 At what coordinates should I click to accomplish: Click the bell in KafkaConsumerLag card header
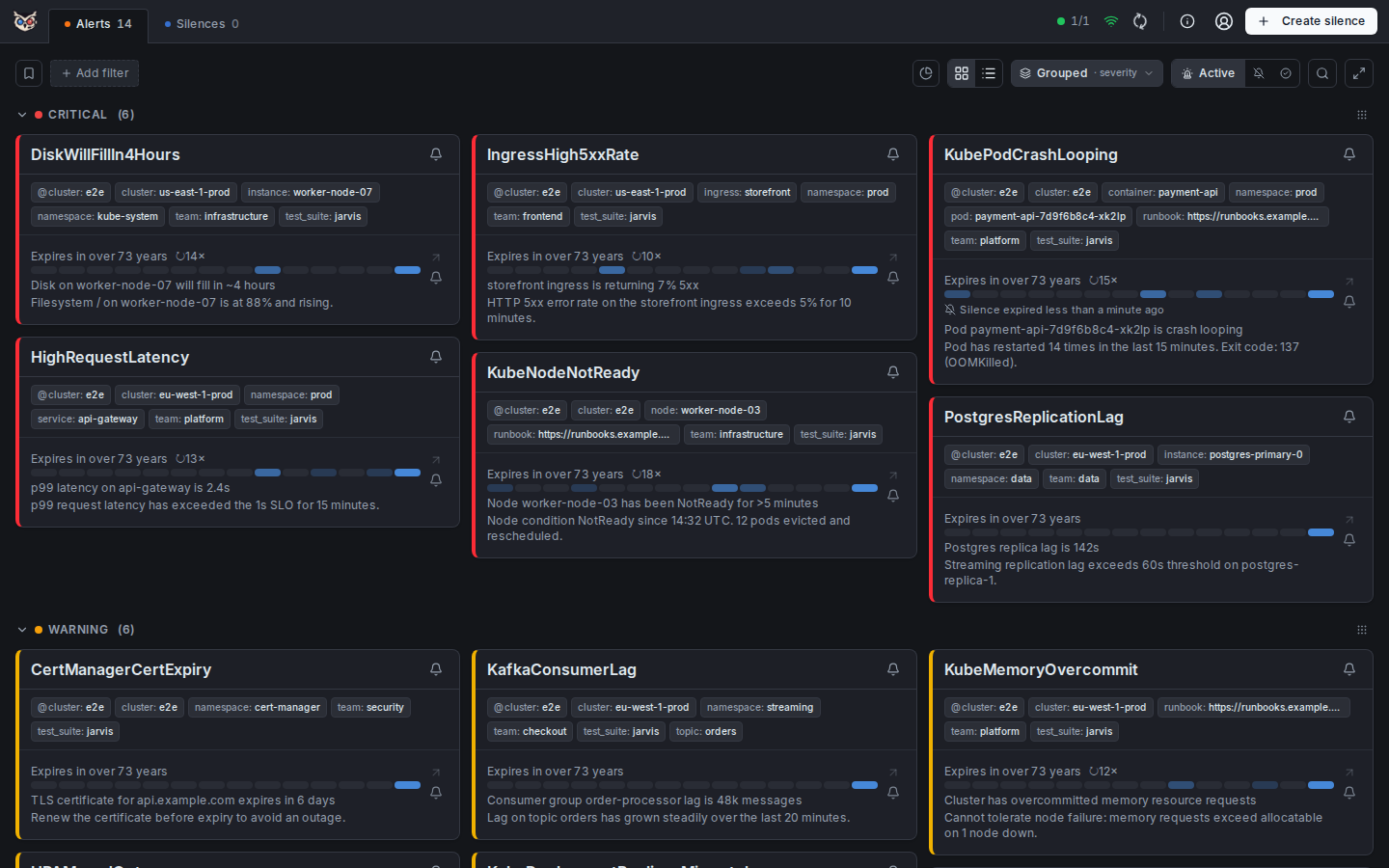pos(893,669)
